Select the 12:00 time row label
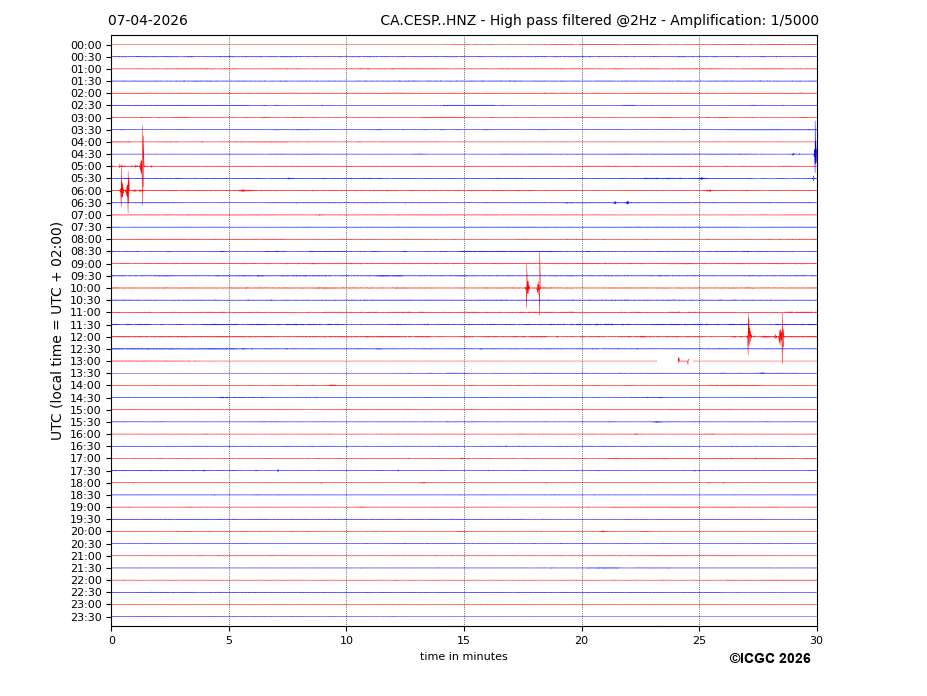927x696 pixels. [86, 337]
